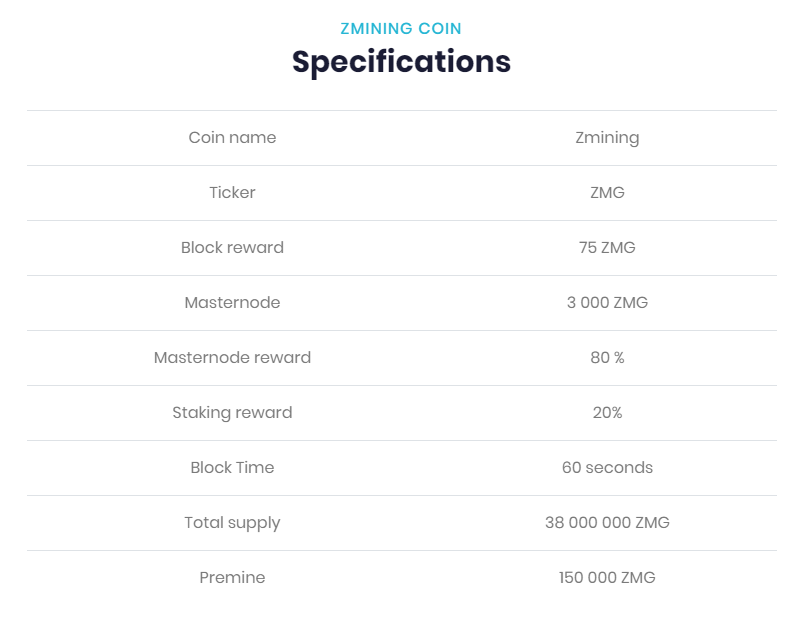This screenshot has width=804, height=617.
Task: Select the Ticker row label
Action: 232,192
